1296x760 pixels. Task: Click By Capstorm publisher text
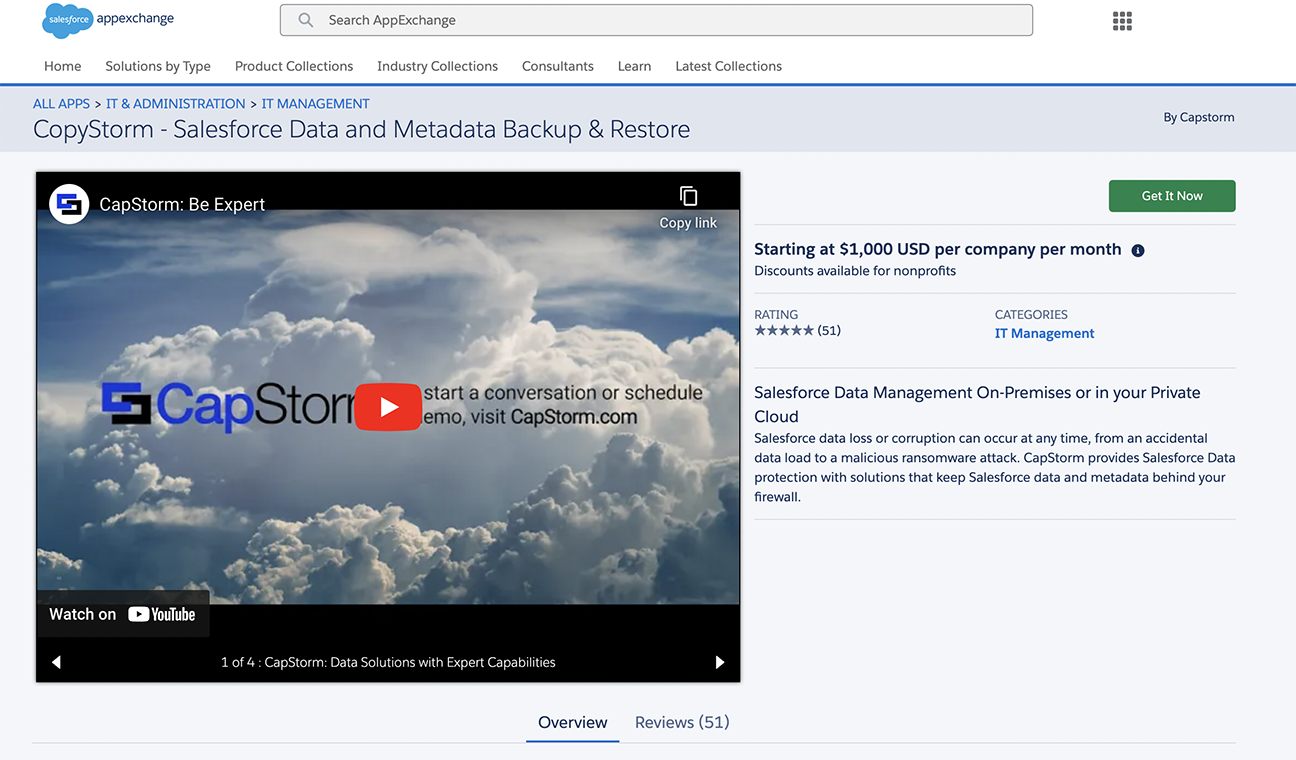click(x=1199, y=117)
